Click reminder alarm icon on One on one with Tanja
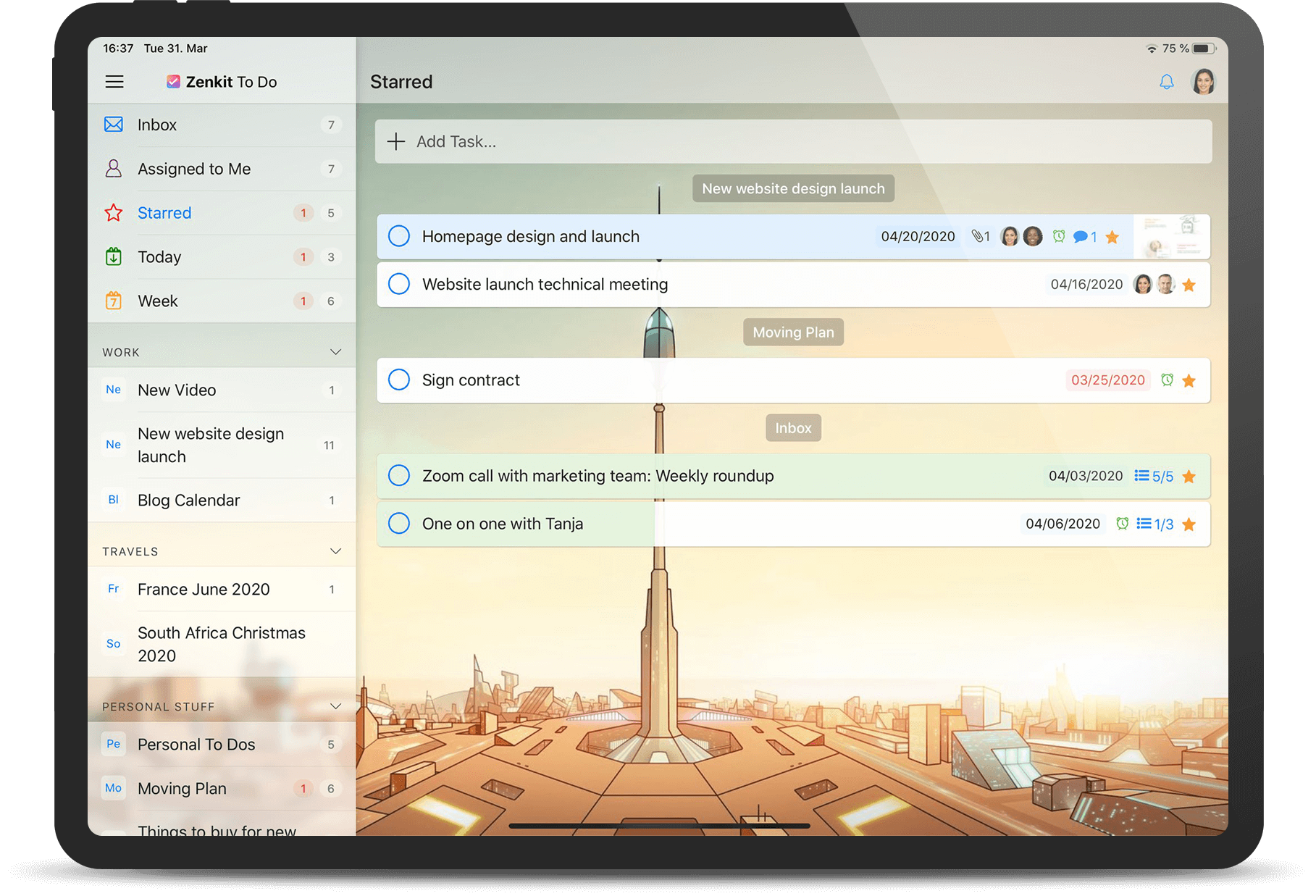Viewport: 1316px width, 896px height. 1122,524
